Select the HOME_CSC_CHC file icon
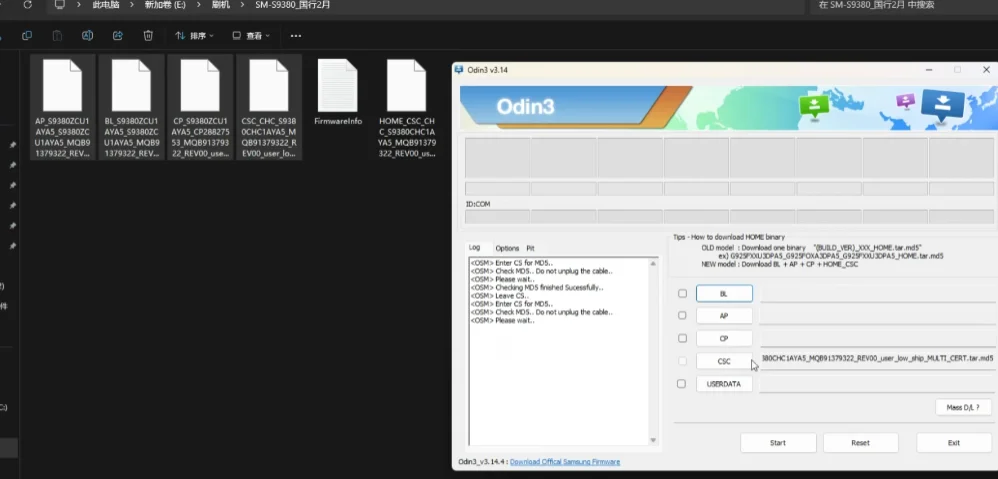This screenshot has height=479, width=998. coord(406,85)
